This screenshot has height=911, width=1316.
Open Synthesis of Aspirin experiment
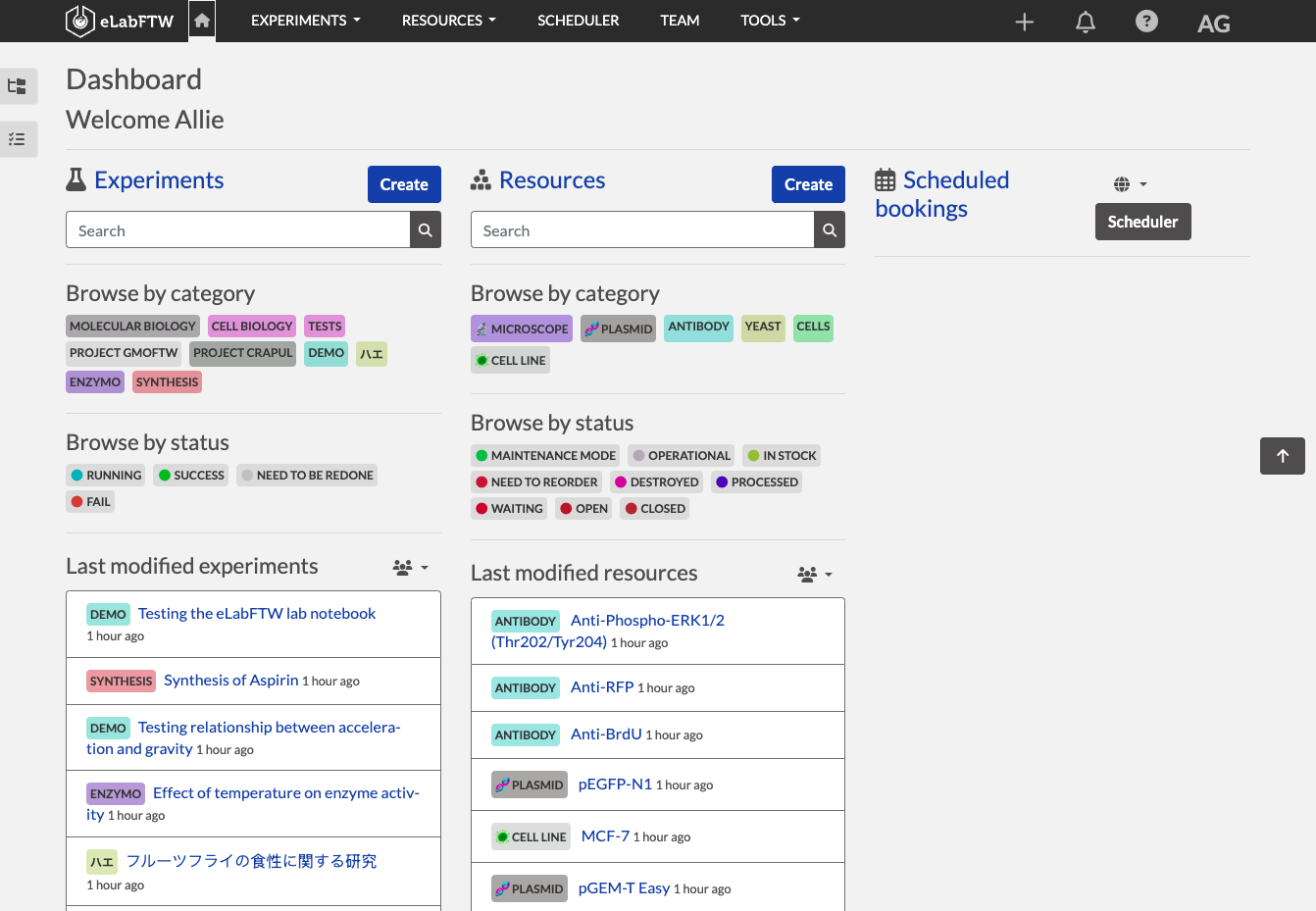(x=231, y=681)
